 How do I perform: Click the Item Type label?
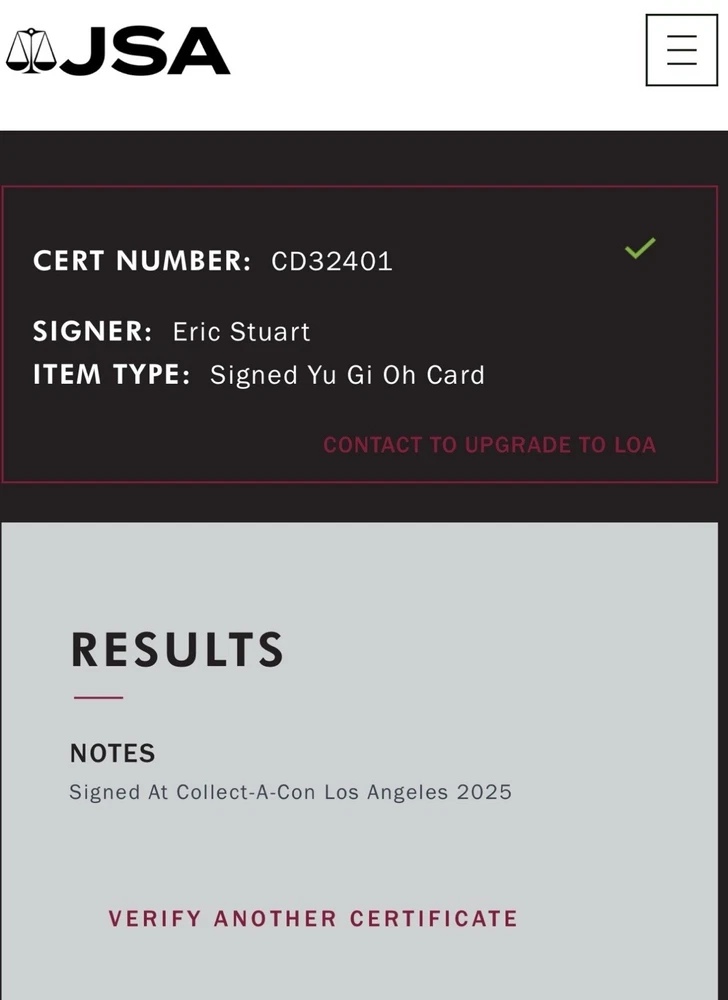point(111,375)
